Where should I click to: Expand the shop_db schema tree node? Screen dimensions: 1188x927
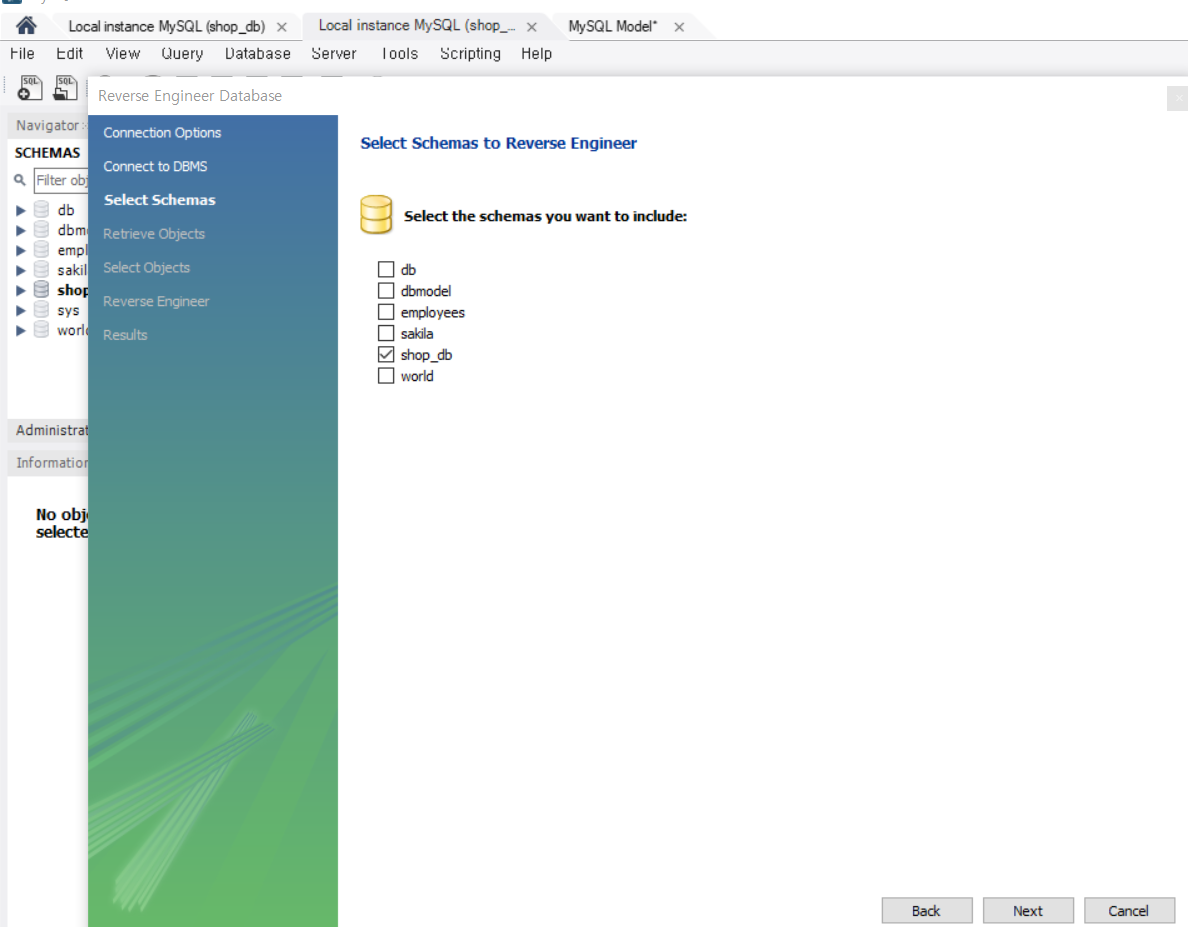(20, 290)
